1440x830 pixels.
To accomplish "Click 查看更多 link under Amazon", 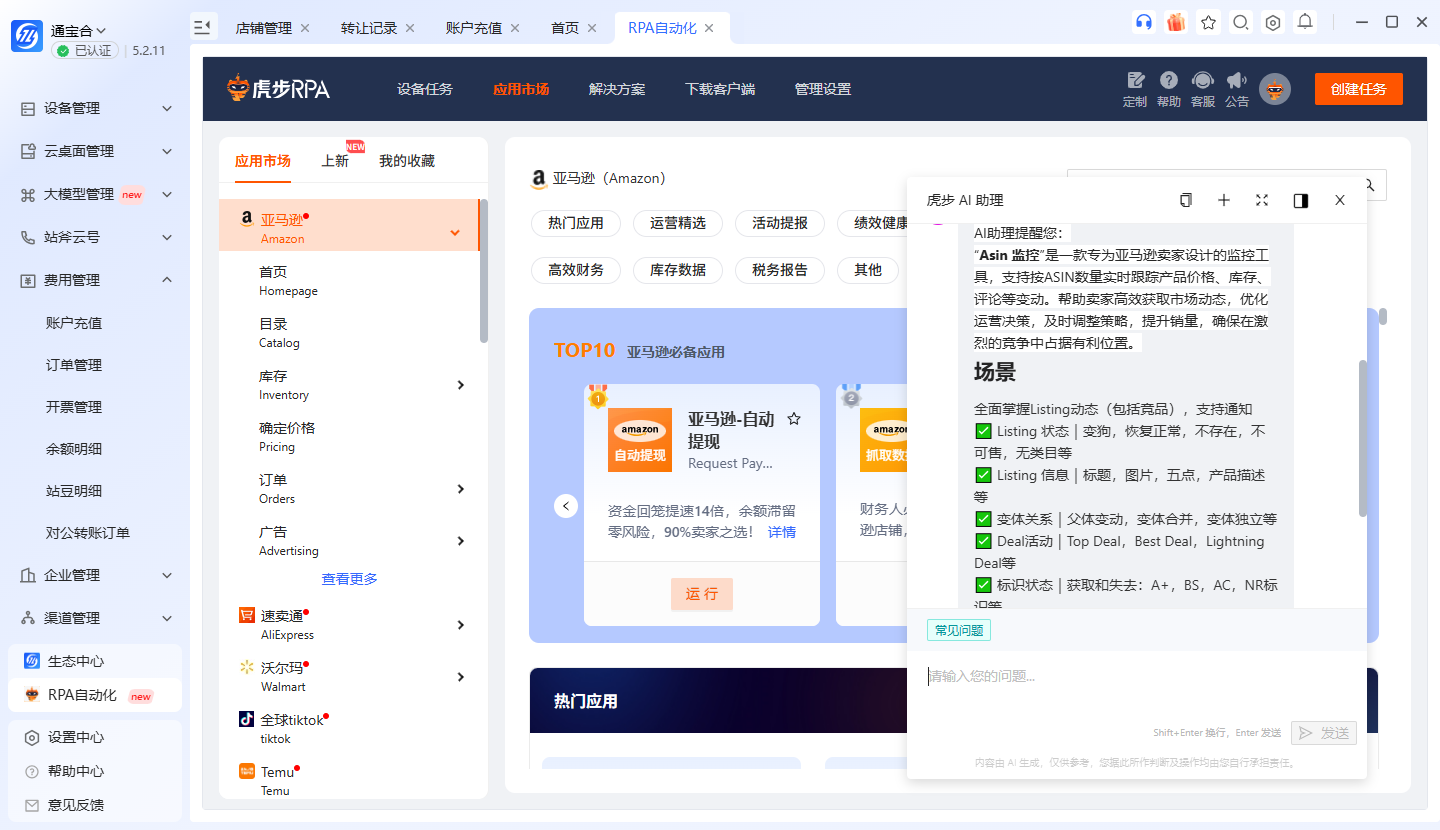I will (349, 579).
